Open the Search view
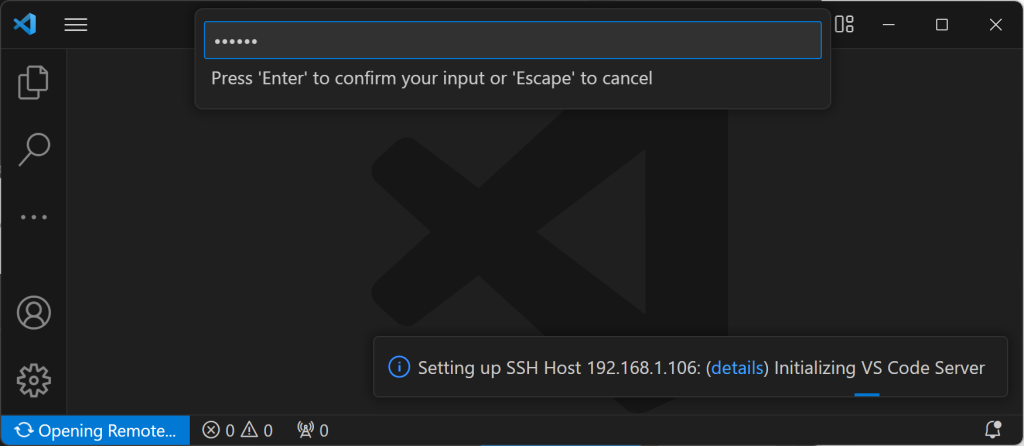Image resolution: width=1024 pixels, height=446 pixels. [x=34, y=149]
